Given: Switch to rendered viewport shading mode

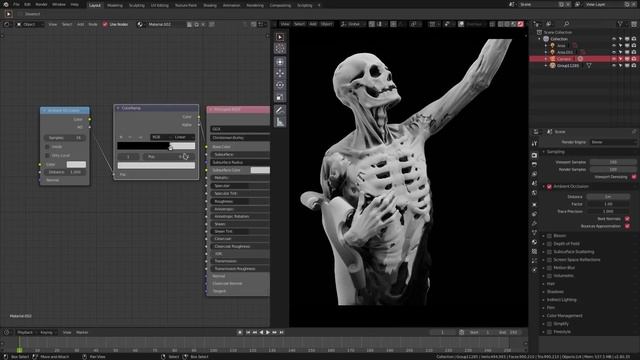Looking at the screenshot, I should (520, 24).
